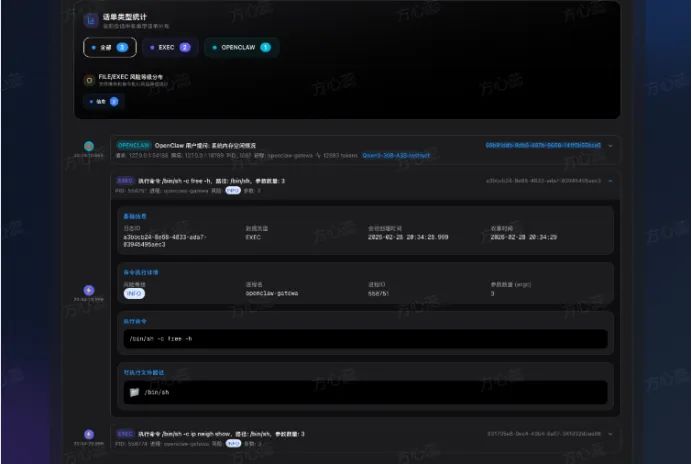The image size is (692, 464).
Task: Click the risk level distribution circle icon
Action: [x=90, y=80]
